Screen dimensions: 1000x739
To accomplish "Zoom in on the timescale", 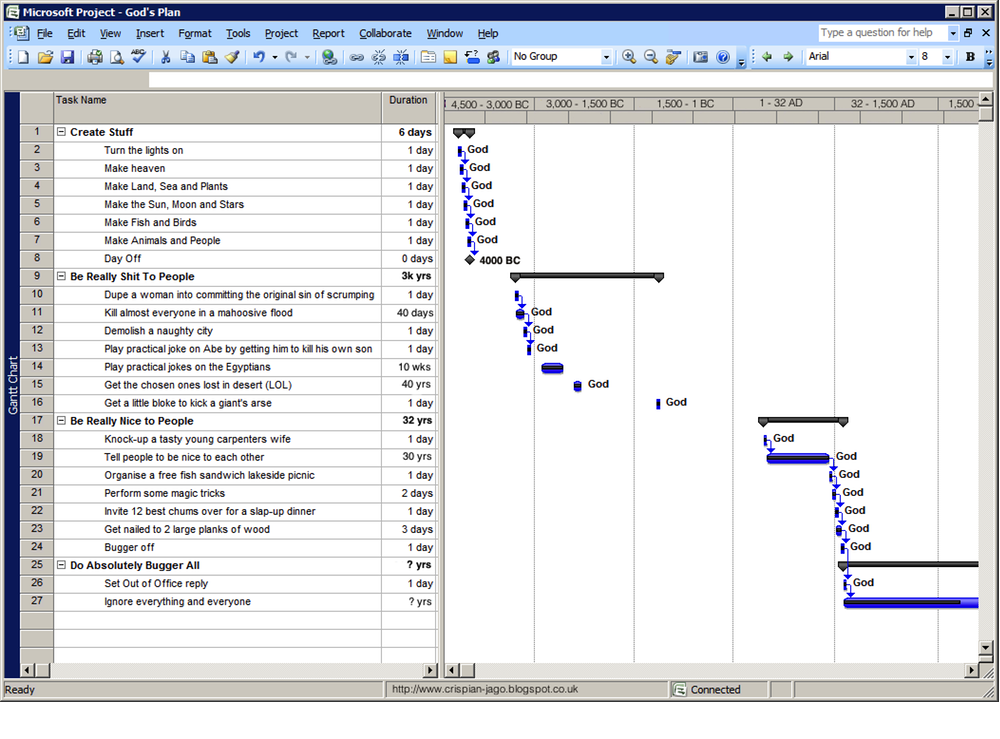I will pos(629,57).
